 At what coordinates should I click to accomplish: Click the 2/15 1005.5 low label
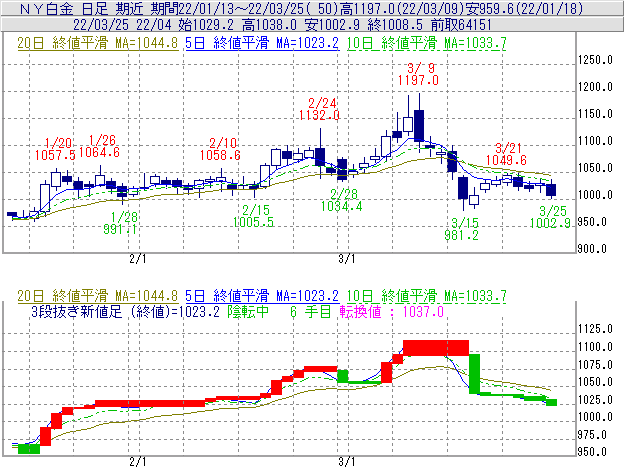pyautogui.click(x=254, y=216)
